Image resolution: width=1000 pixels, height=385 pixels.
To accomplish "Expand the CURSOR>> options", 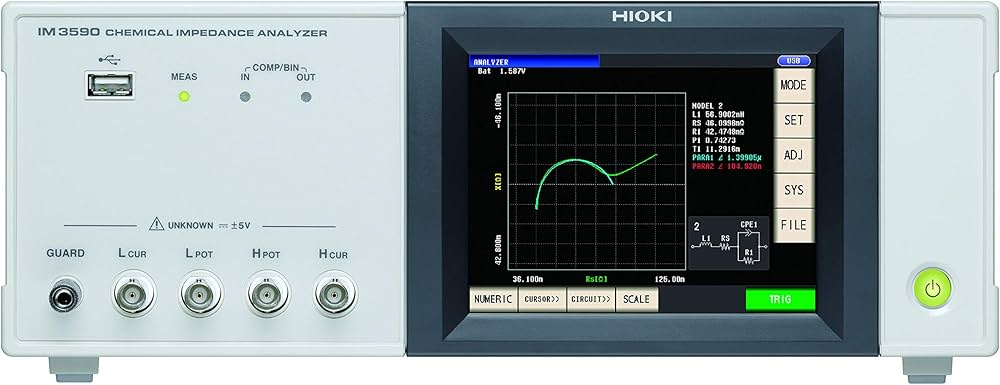I will click(542, 300).
